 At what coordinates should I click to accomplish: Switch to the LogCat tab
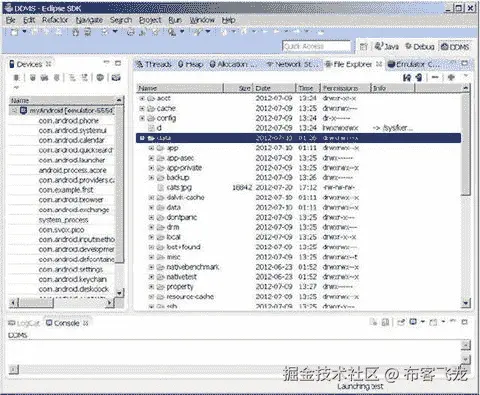point(24,323)
